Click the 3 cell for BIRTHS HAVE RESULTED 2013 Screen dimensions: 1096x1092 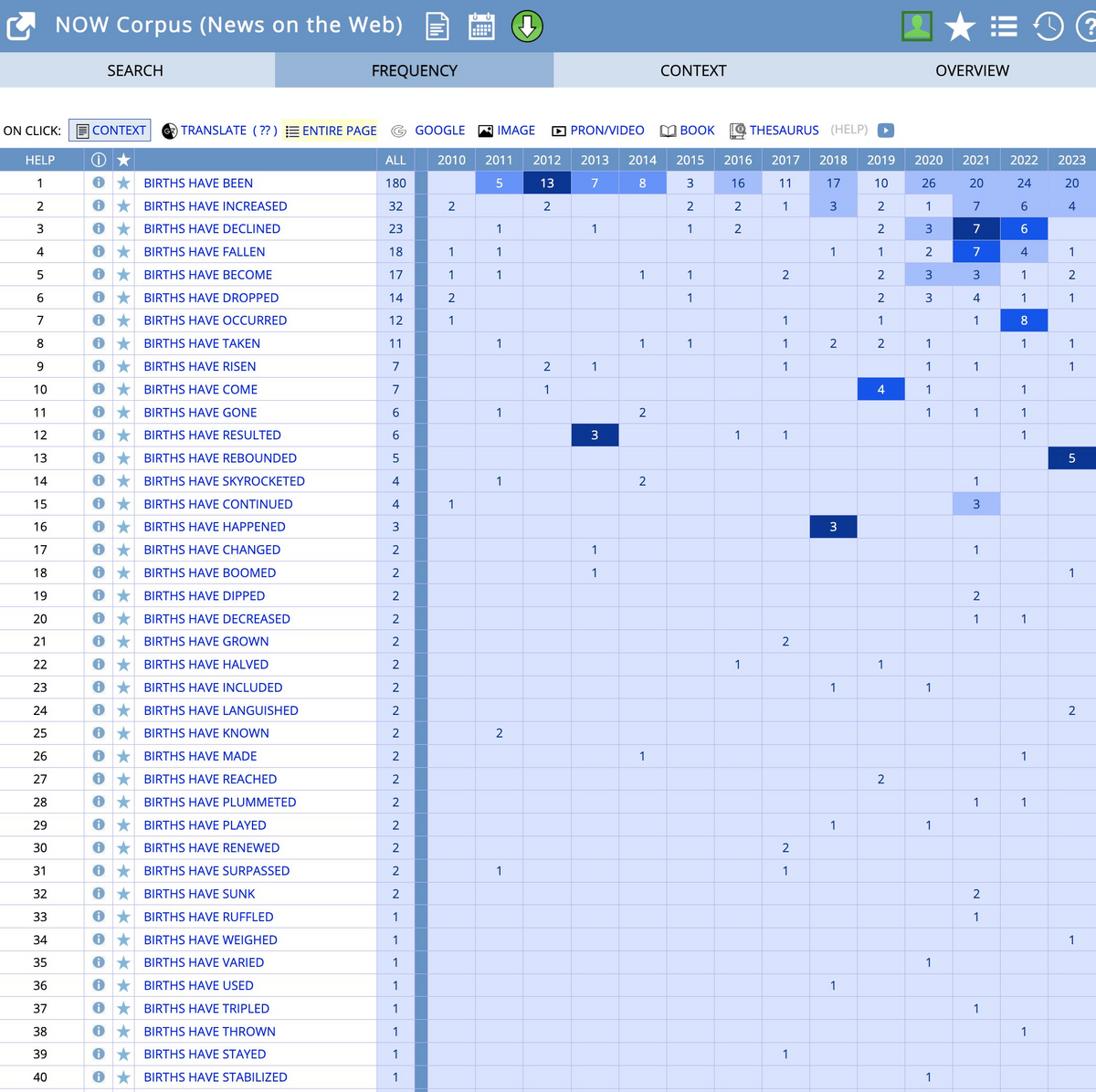[595, 436]
